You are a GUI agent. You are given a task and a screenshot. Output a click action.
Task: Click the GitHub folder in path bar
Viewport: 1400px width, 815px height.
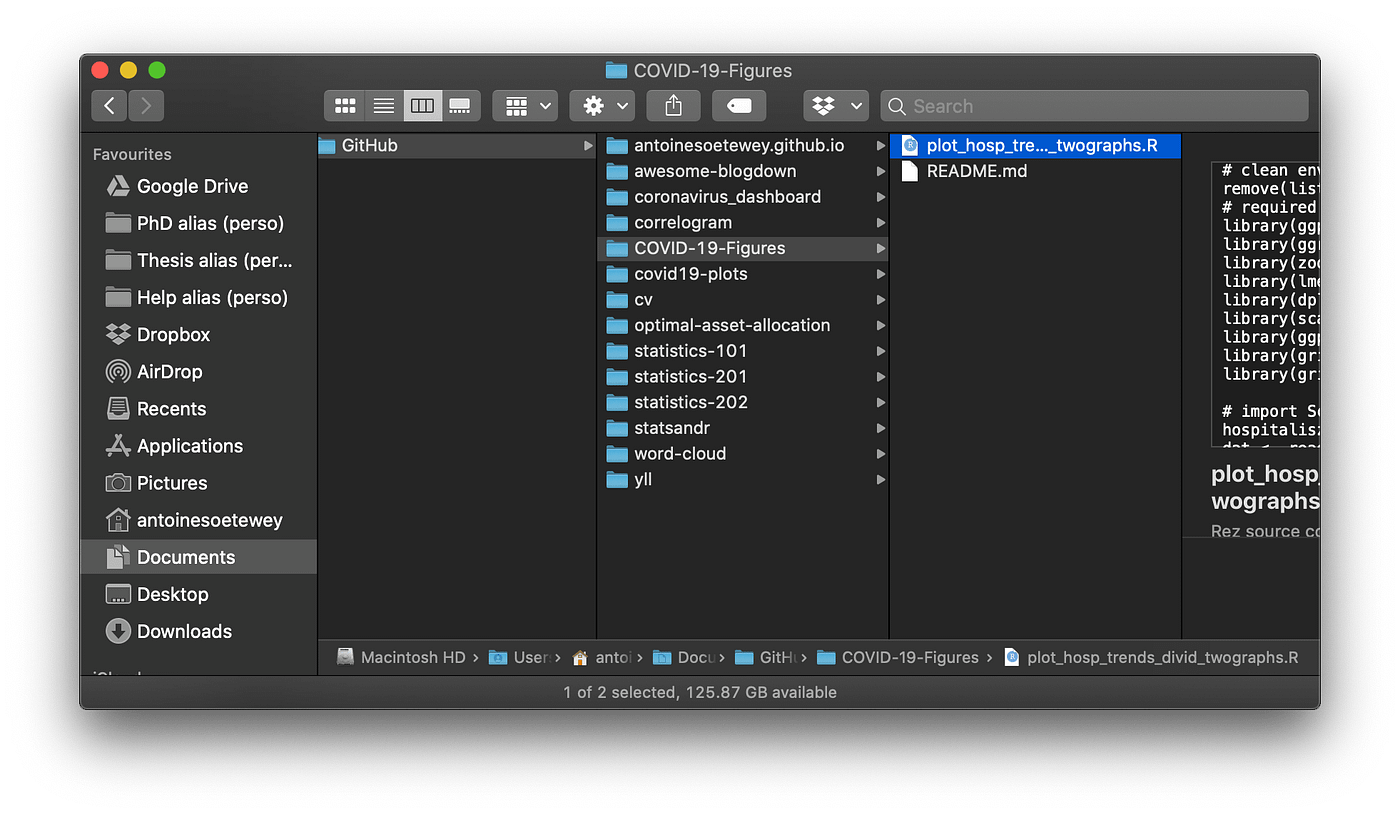pos(765,657)
